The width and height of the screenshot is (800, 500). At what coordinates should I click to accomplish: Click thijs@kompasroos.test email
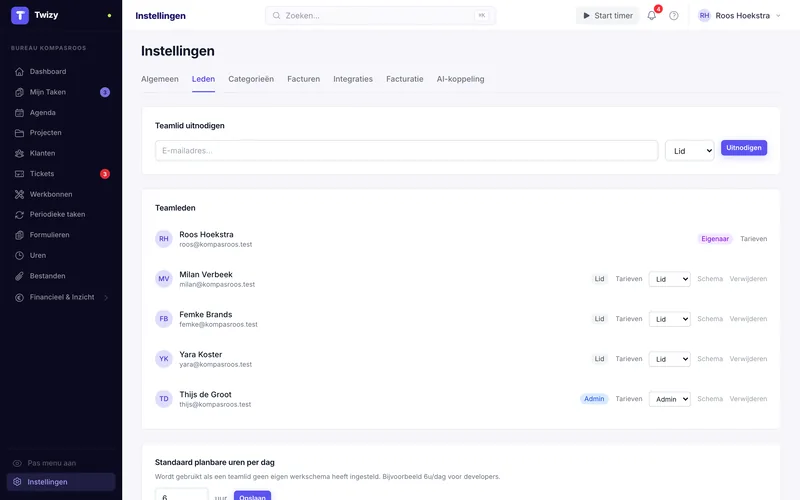[x=215, y=405]
